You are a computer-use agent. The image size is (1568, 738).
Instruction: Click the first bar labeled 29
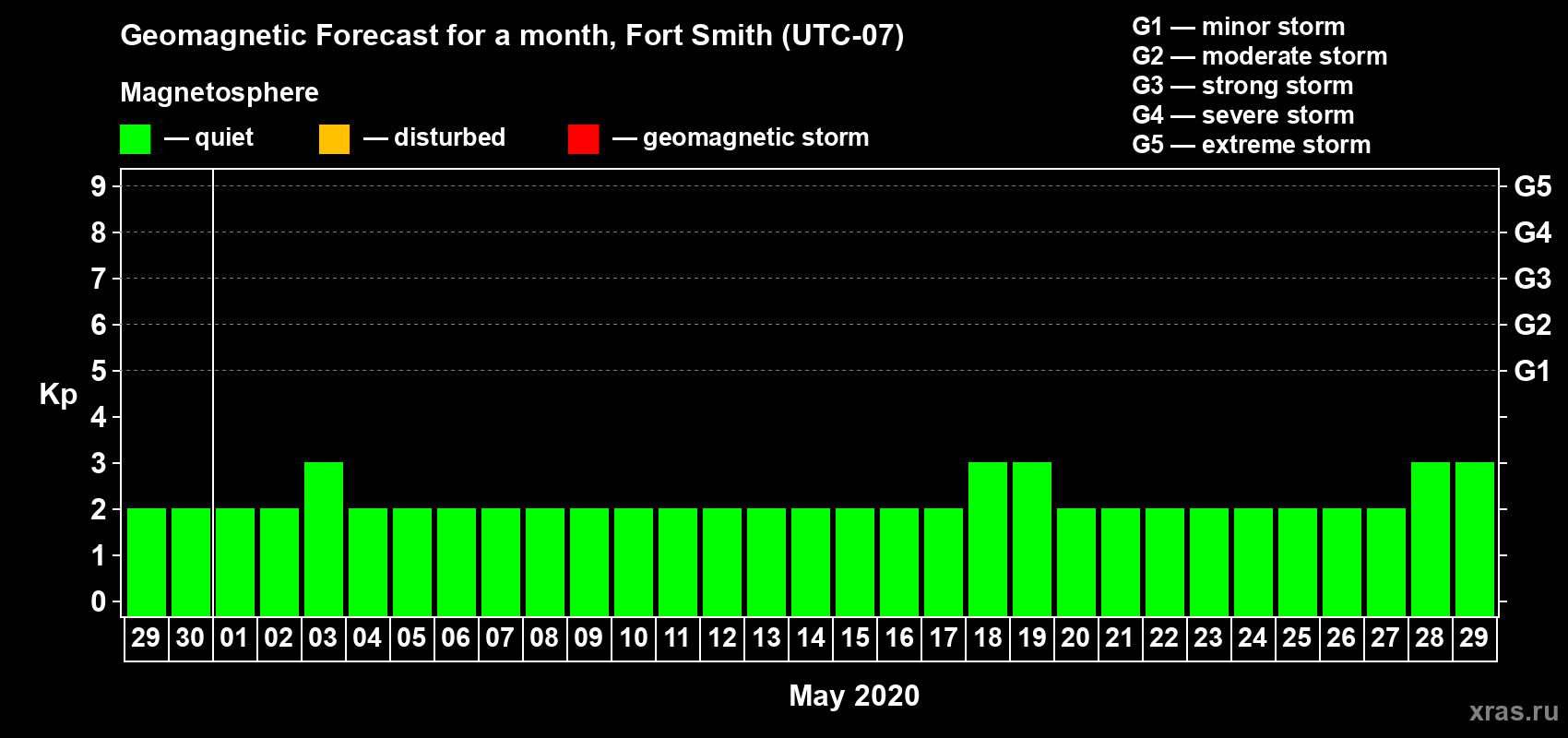147,562
